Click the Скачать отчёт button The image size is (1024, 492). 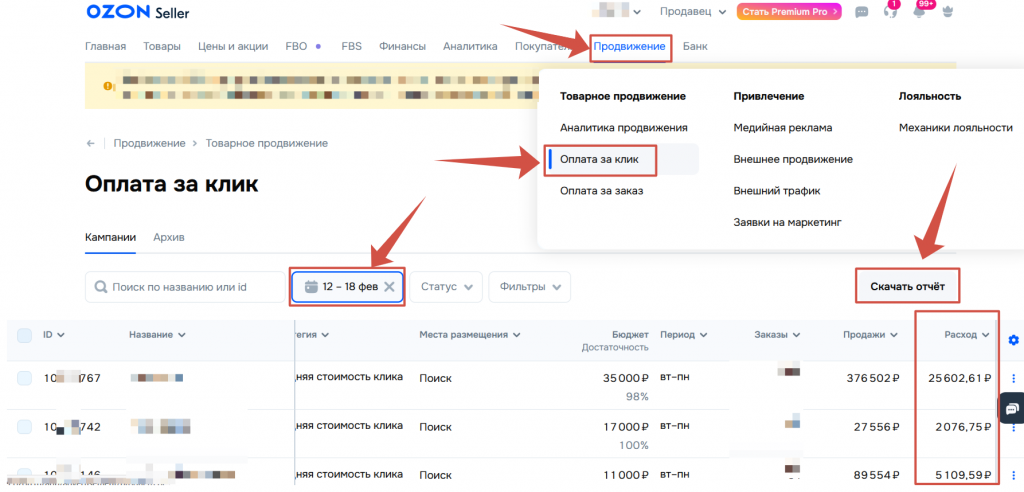tap(907, 287)
